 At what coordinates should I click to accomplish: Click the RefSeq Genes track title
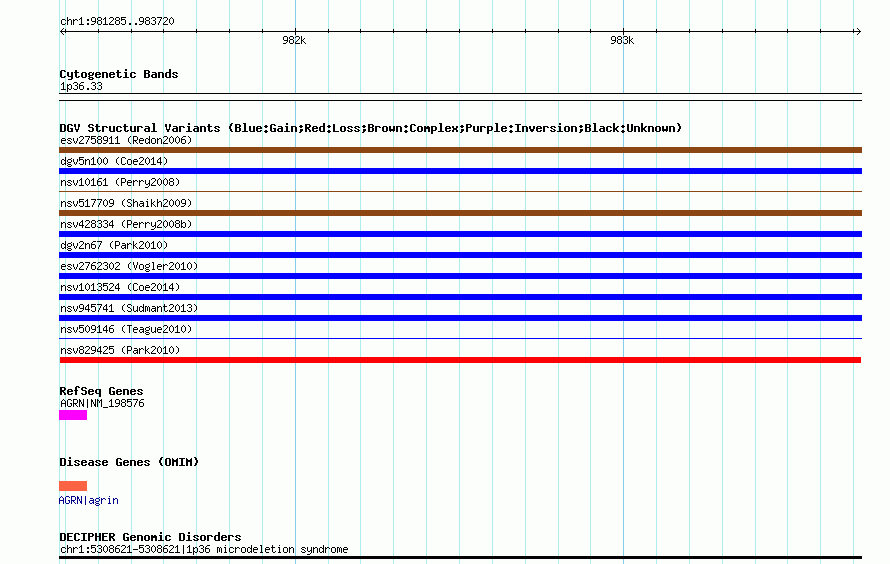click(101, 392)
